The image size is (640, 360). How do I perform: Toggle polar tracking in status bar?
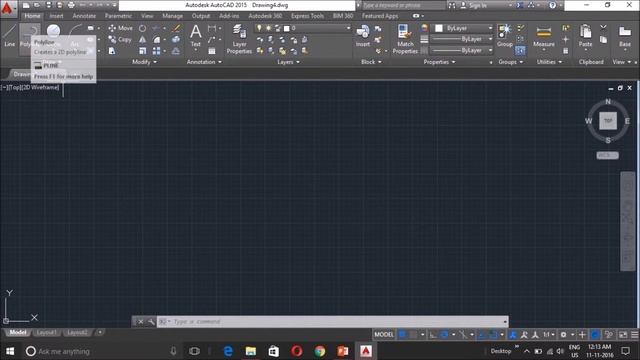444,335
